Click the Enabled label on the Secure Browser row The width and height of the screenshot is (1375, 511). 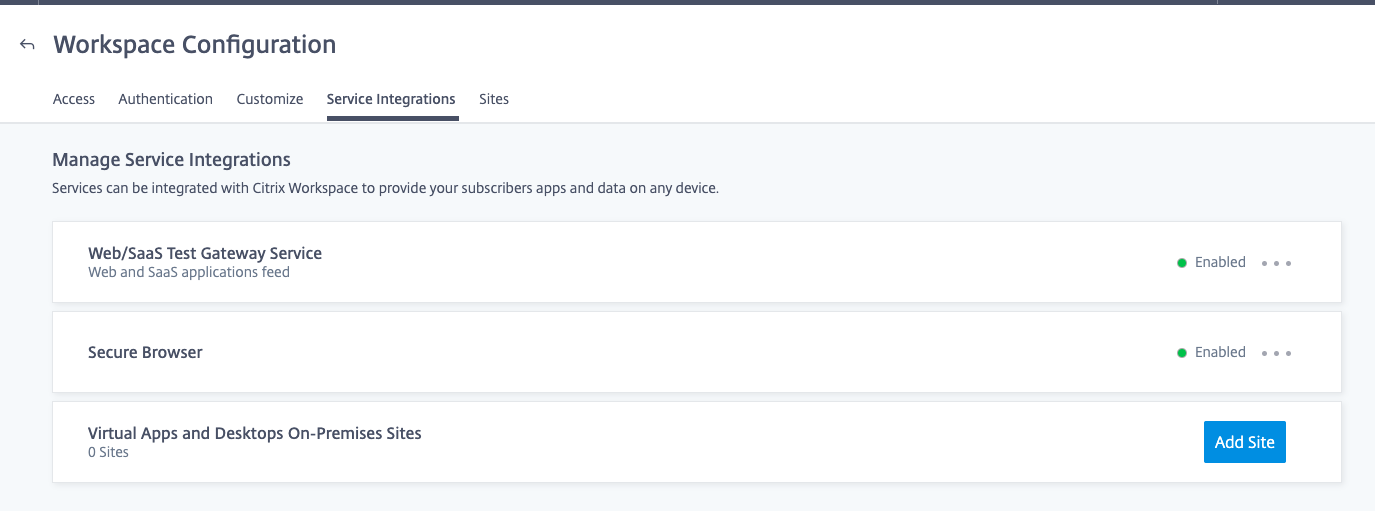tap(1220, 352)
